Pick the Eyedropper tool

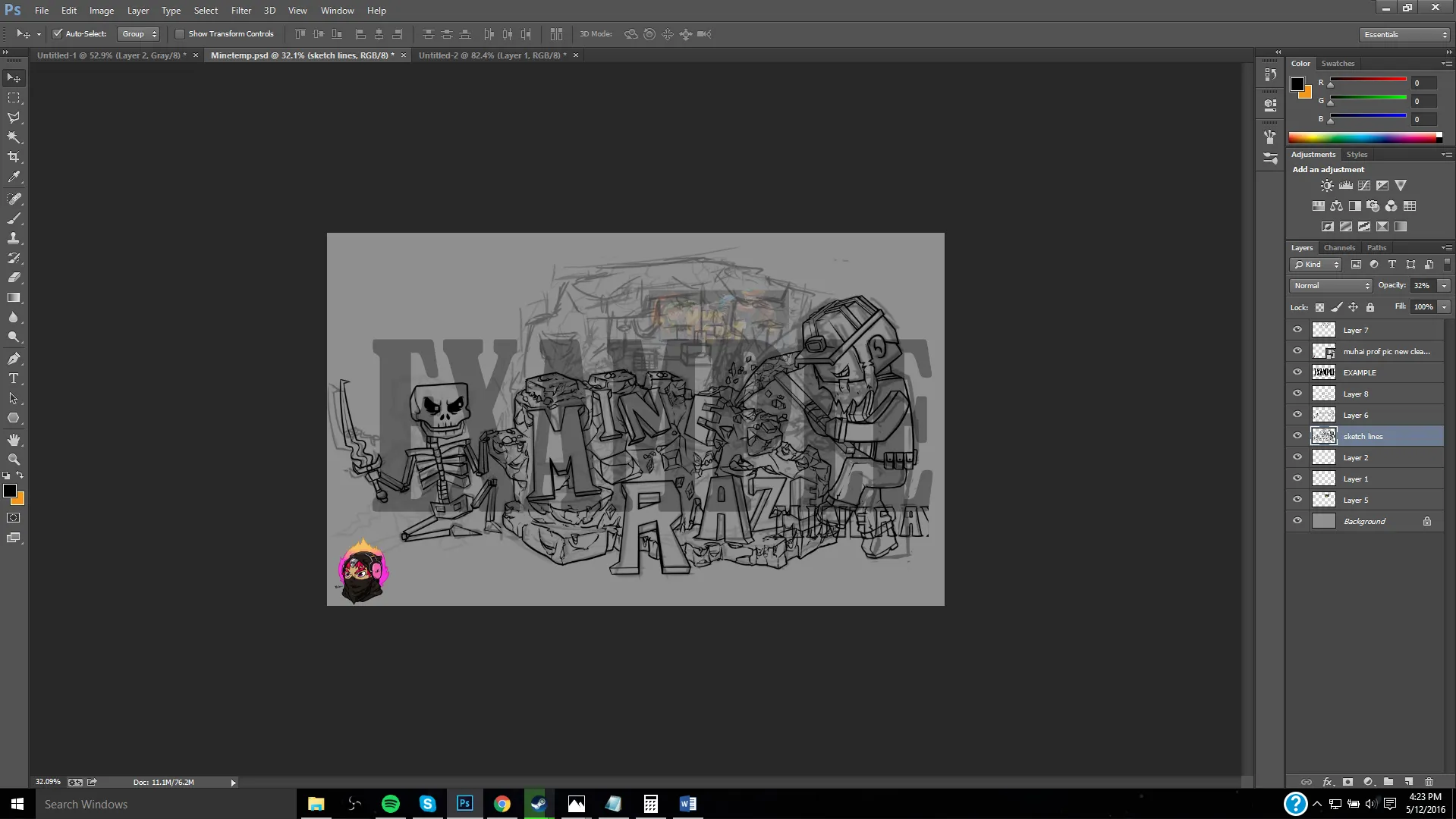14,177
